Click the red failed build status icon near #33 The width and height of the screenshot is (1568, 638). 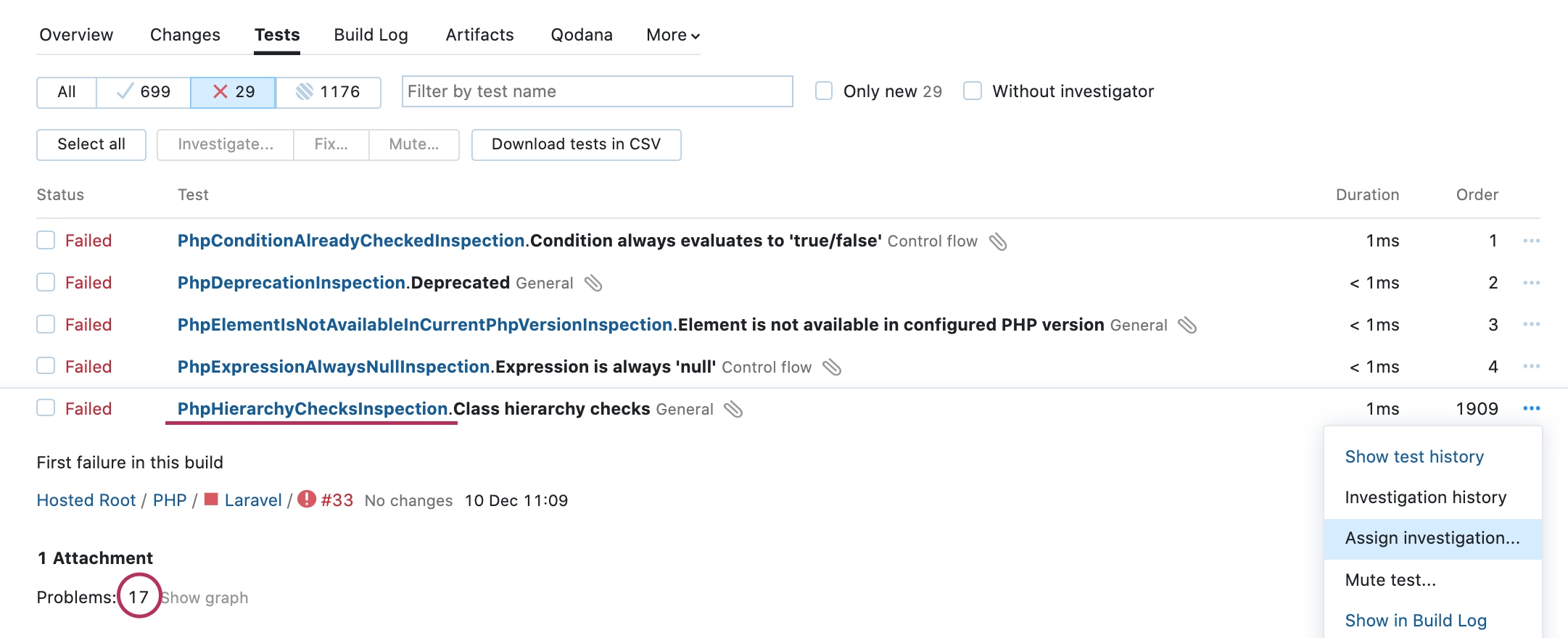point(307,500)
